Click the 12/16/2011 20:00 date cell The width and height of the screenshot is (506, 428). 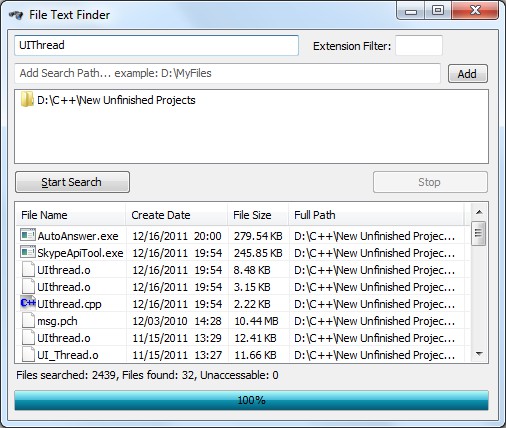[x=177, y=236]
